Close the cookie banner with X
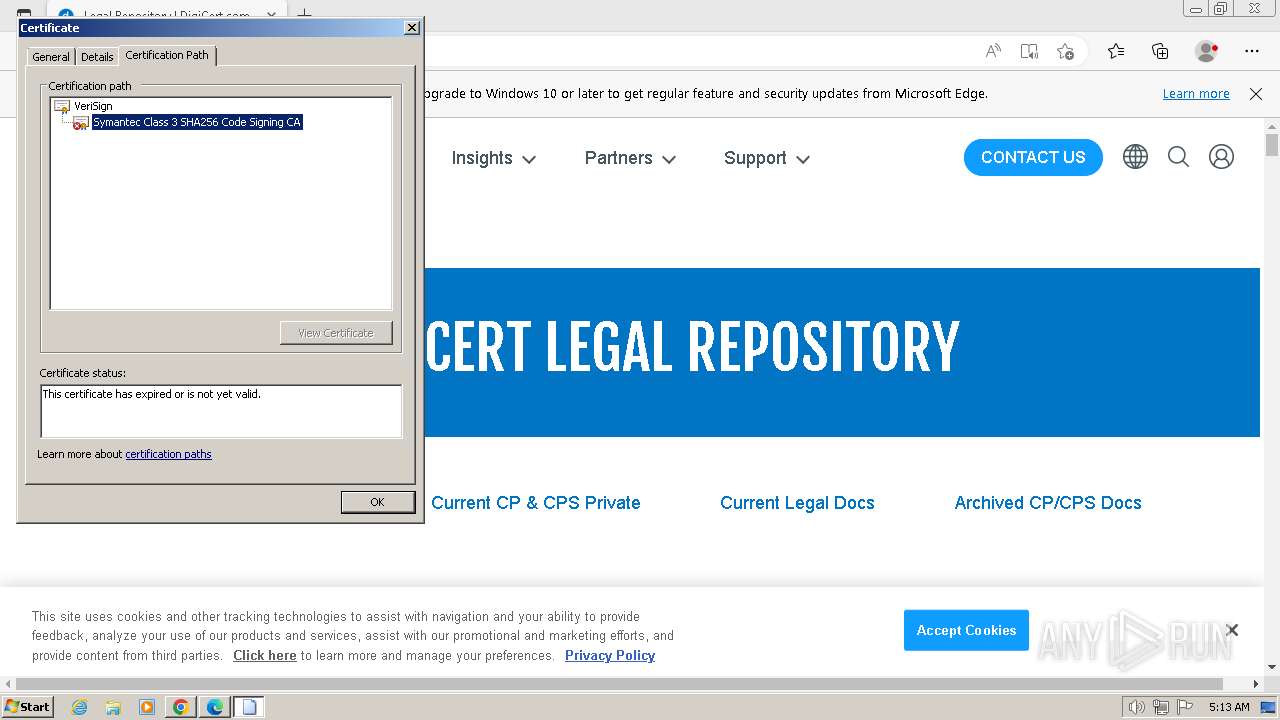Viewport: 1280px width, 720px height. coord(1232,630)
